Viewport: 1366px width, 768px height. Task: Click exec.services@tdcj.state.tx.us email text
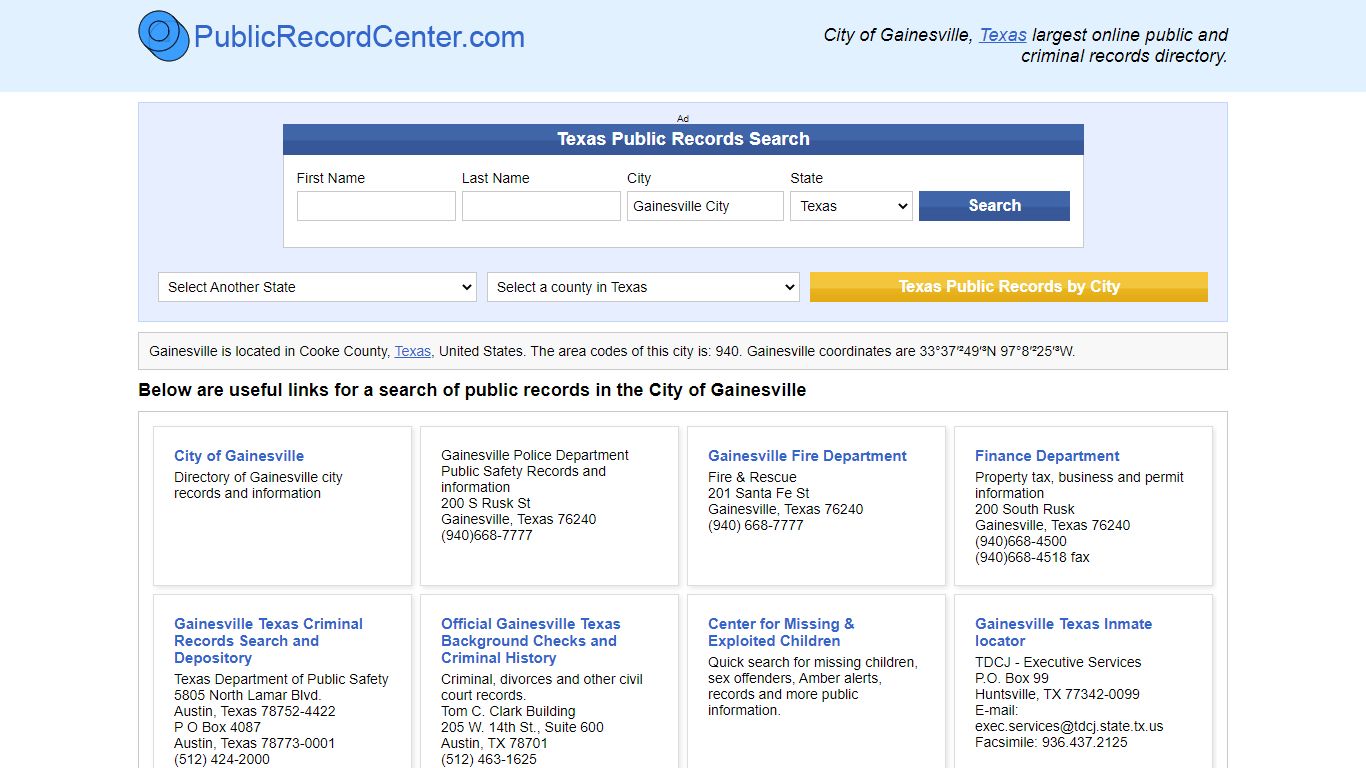pos(1069,726)
